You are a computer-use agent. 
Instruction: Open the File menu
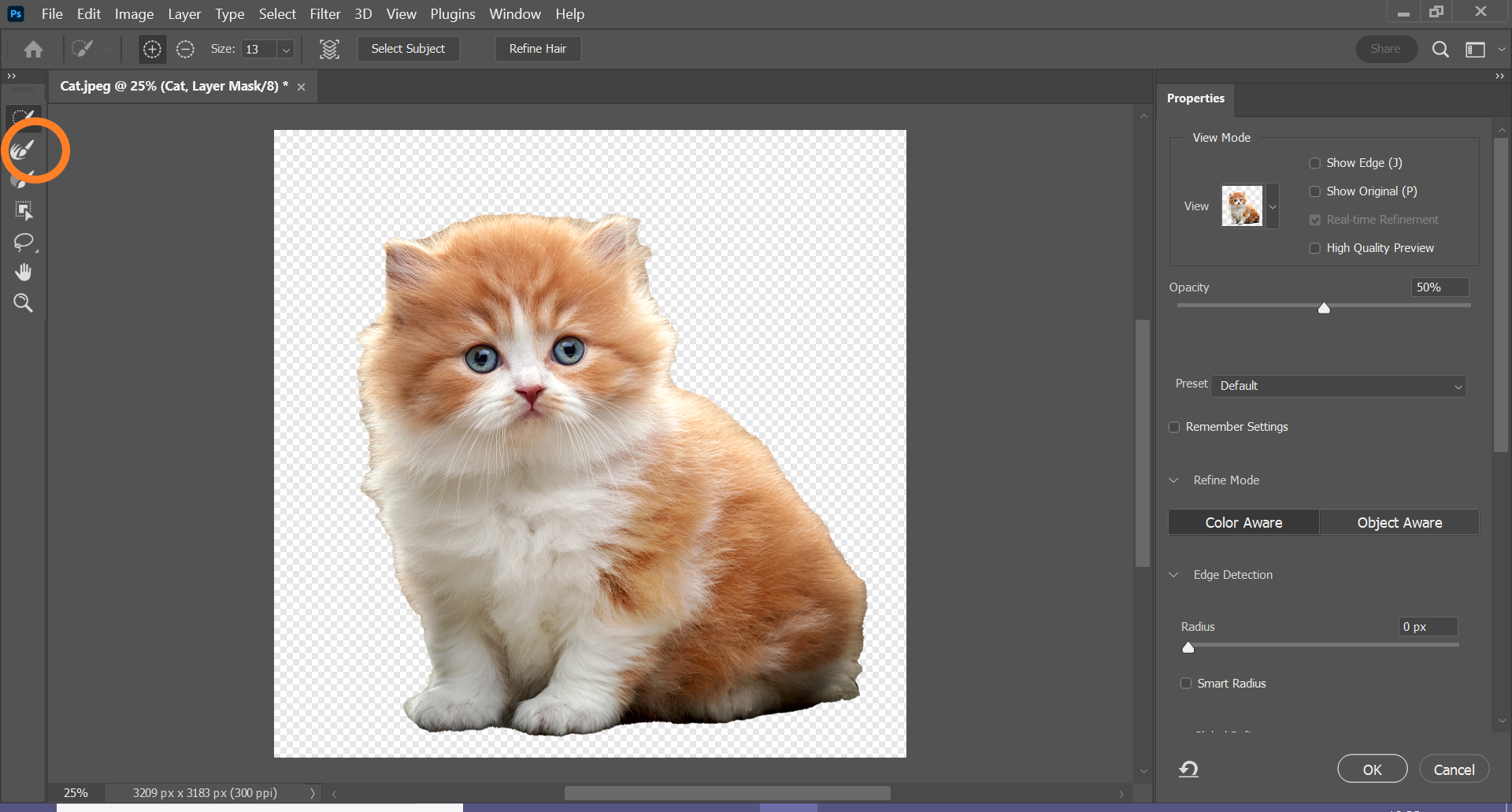click(52, 13)
